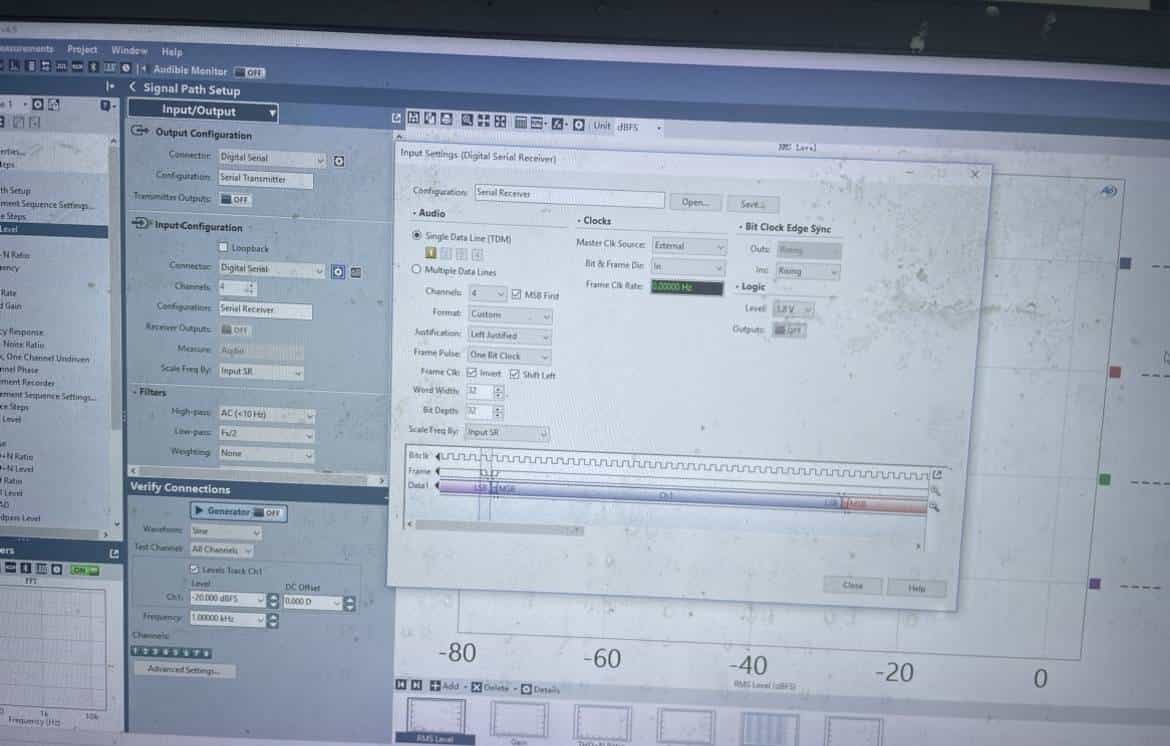Viewport: 1170px width, 746px height.
Task: Toggle the Audible Monitor OFF switch
Action: (x=249, y=72)
